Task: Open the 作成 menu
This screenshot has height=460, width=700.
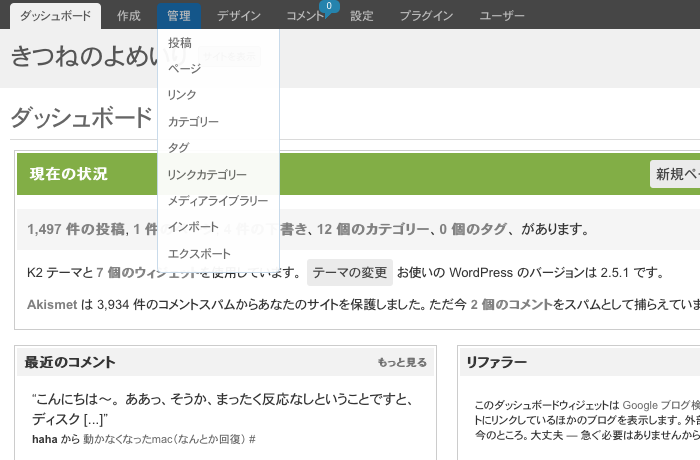Action: click(128, 16)
